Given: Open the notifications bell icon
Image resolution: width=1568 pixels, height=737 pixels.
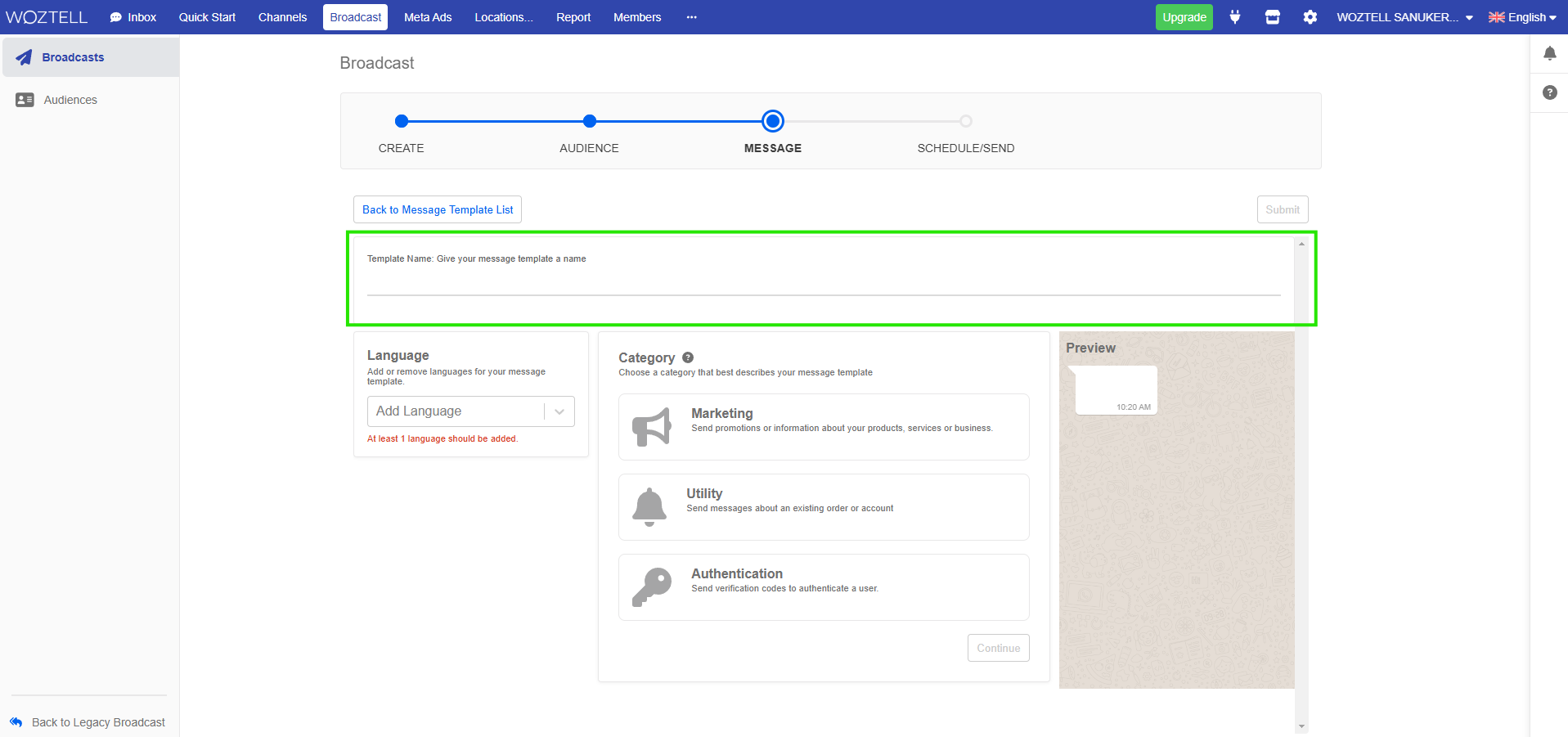Looking at the screenshot, I should point(1550,52).
